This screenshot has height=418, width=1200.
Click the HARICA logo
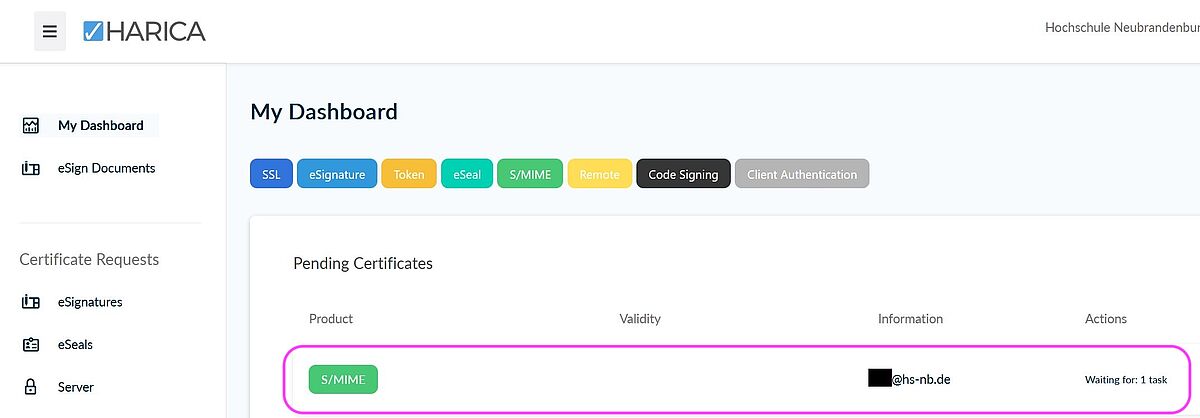(144, 31)
